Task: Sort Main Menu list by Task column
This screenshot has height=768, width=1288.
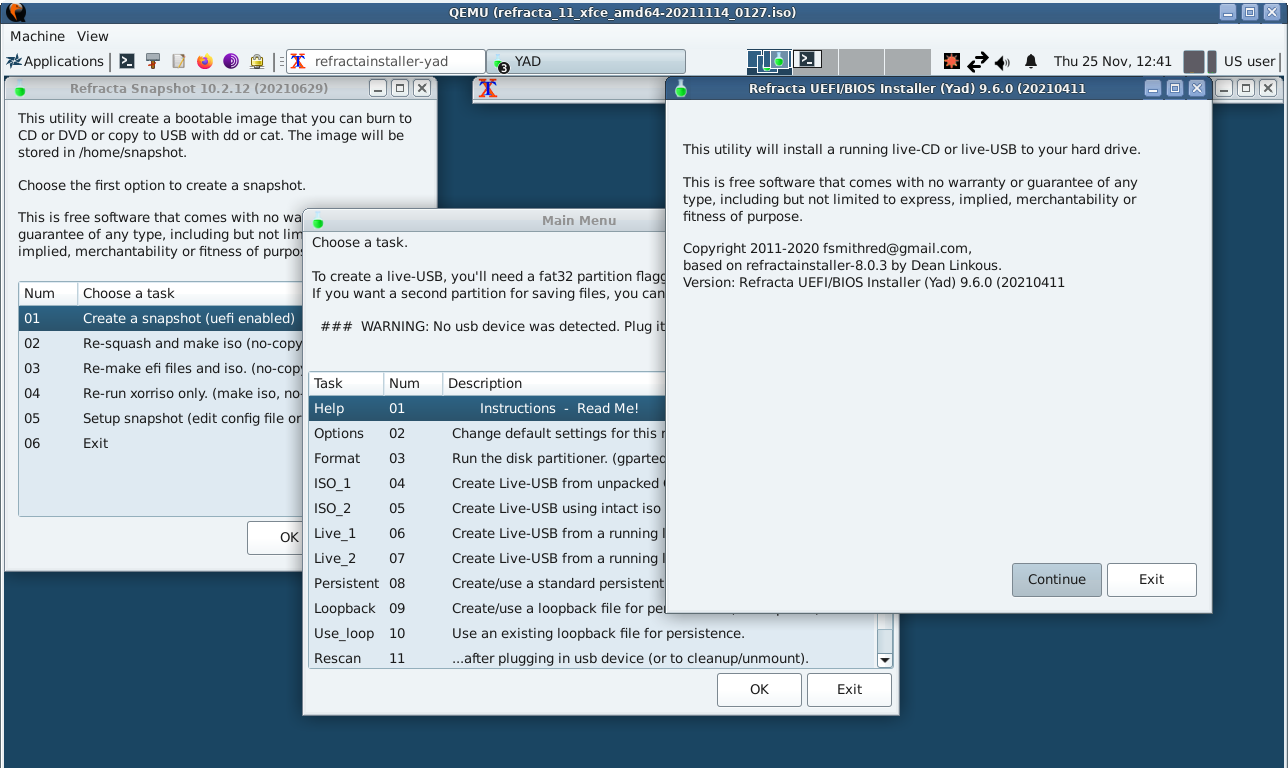Action: (x=346, y=383)
